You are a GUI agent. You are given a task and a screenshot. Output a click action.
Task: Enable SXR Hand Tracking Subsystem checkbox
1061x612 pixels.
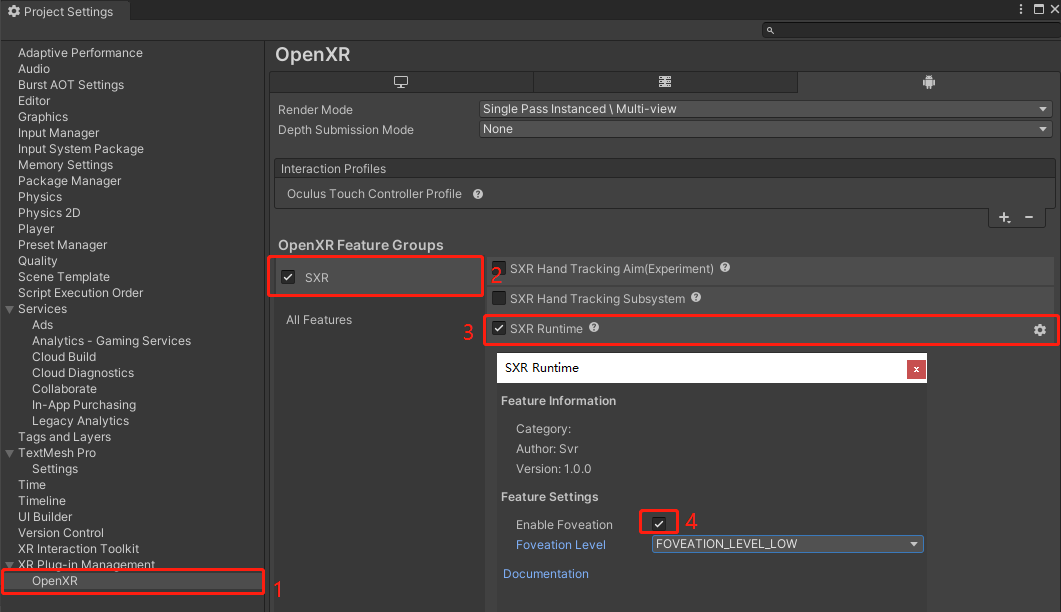click(x=499, y=298)
